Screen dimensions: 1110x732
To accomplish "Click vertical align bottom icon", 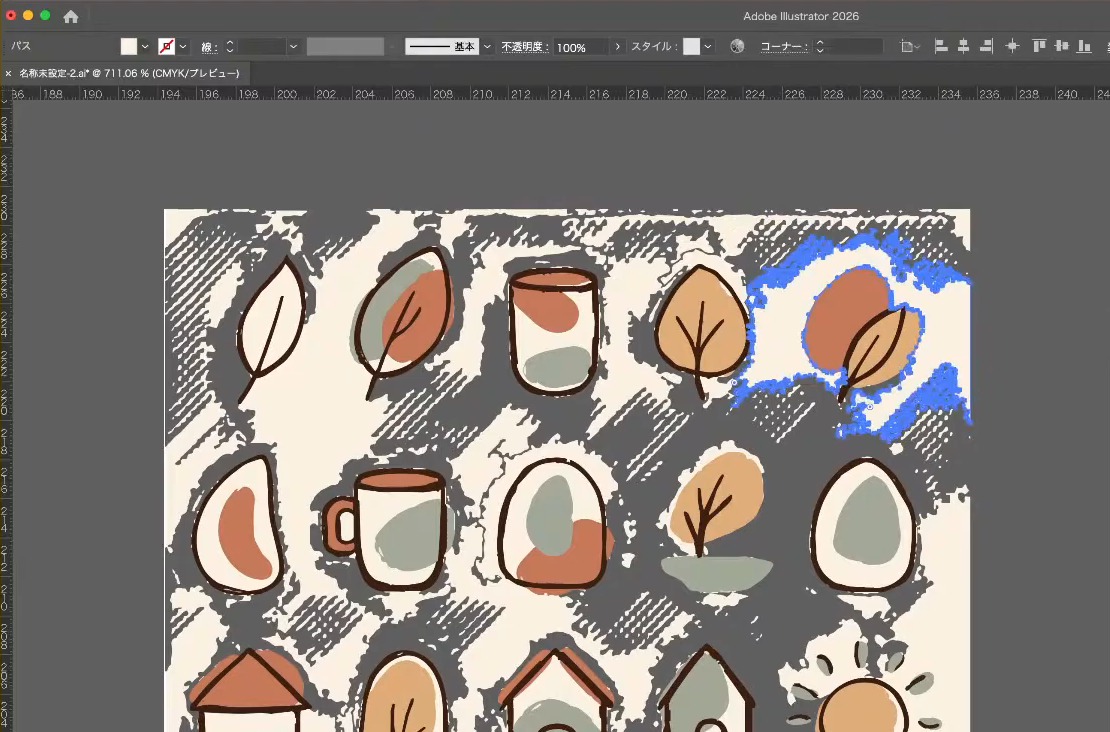I will pyautogui.click(x=1084, y=47).
